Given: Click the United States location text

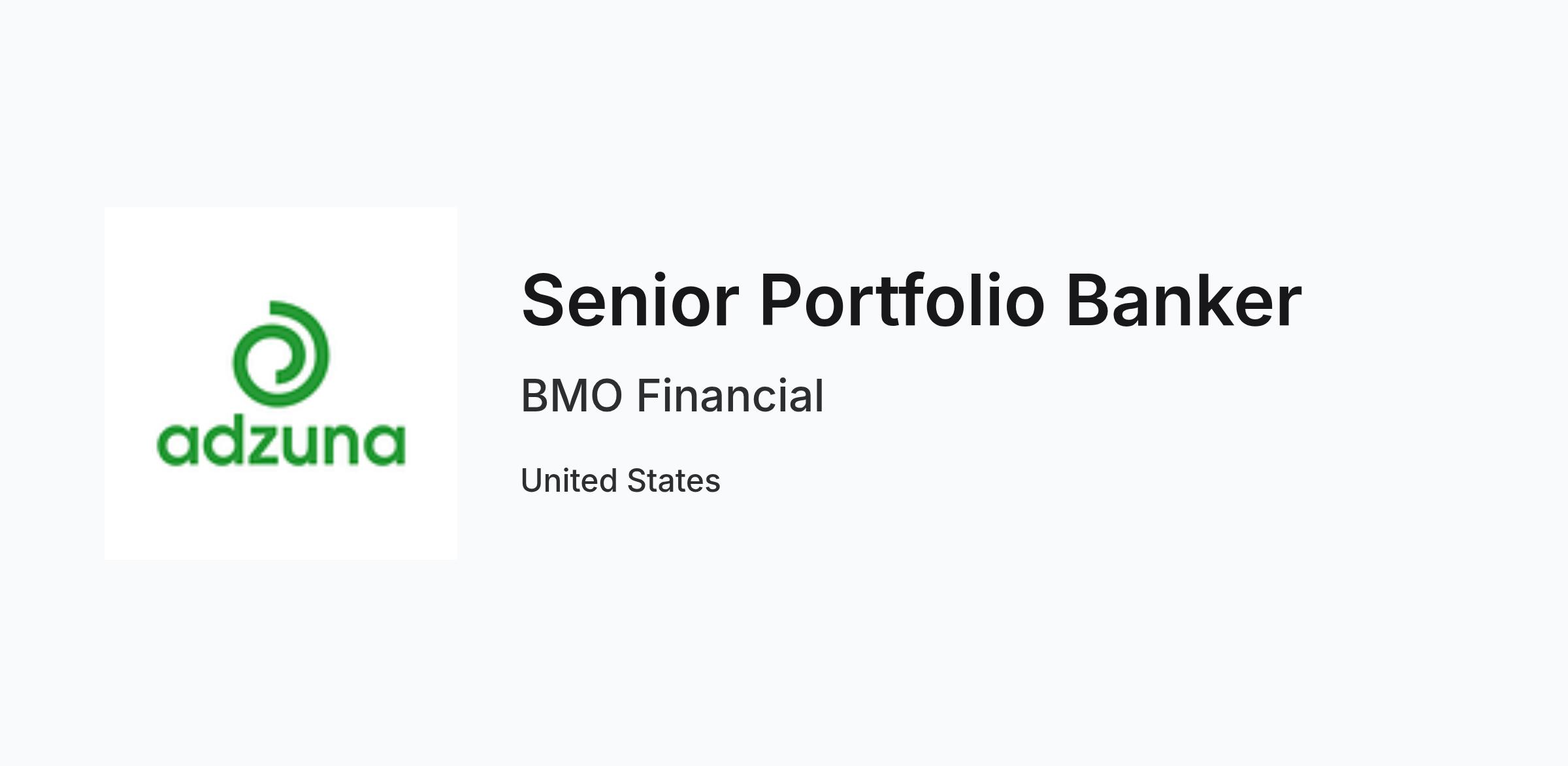Looking at the screenshot, I should tap(621, 481).
